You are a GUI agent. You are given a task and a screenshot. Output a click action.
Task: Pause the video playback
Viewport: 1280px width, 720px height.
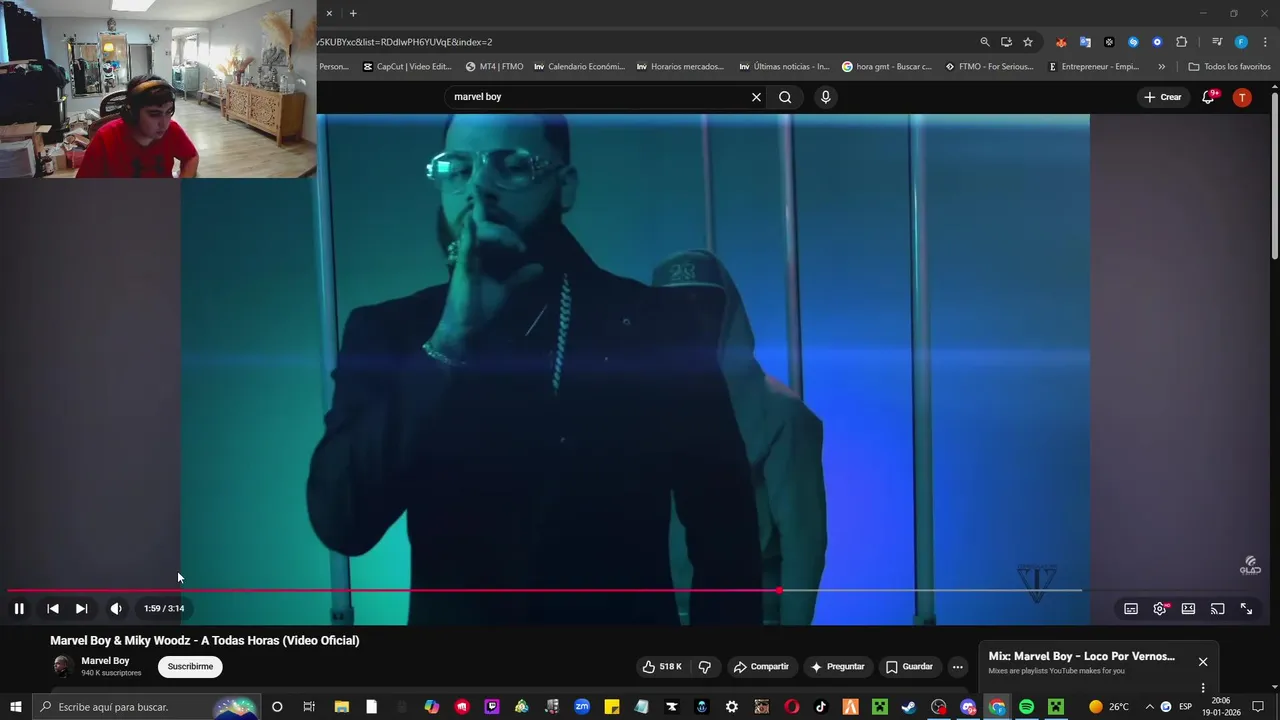[19, 608]
